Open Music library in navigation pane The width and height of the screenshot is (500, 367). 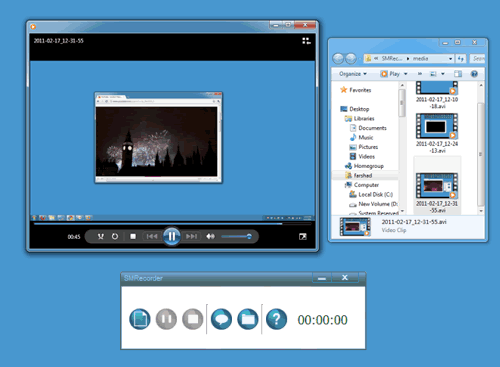coord(361,137)
